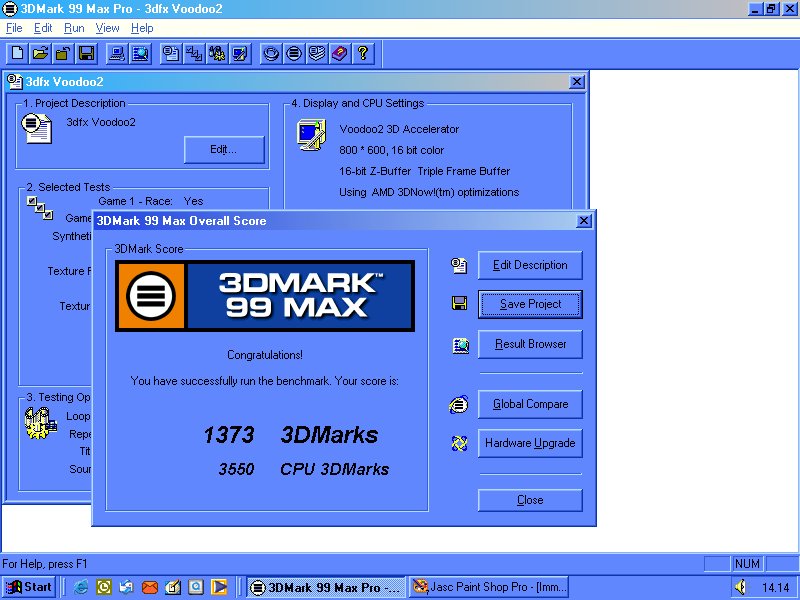Open the Result Browser toolbar icon
The width and height of the screenshot is (800, 600).
(x=140, y=53)
